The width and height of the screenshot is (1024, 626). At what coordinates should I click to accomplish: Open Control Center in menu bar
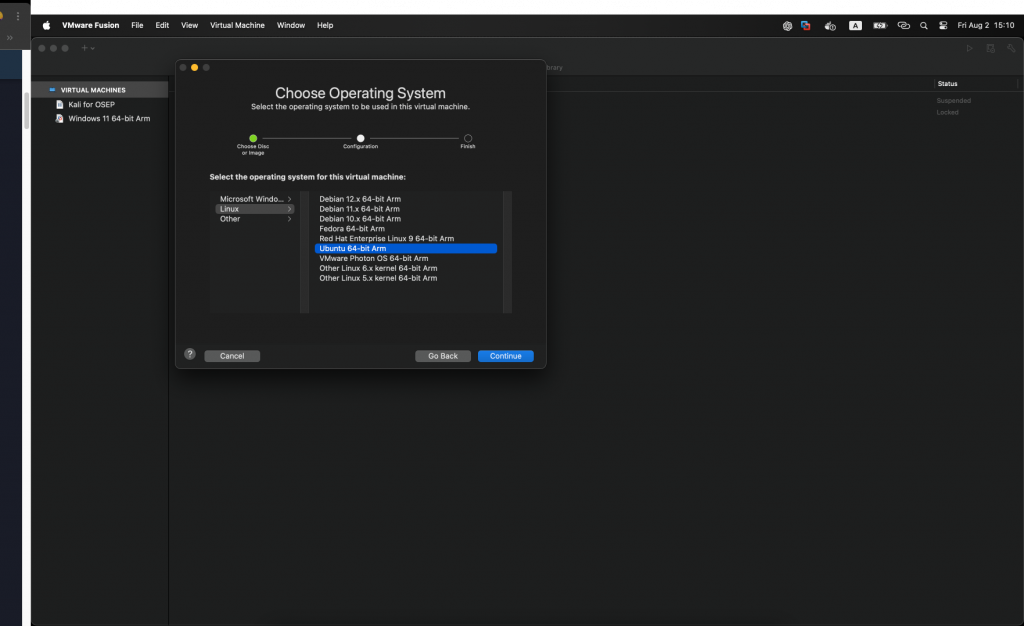(x=943, y=25)
